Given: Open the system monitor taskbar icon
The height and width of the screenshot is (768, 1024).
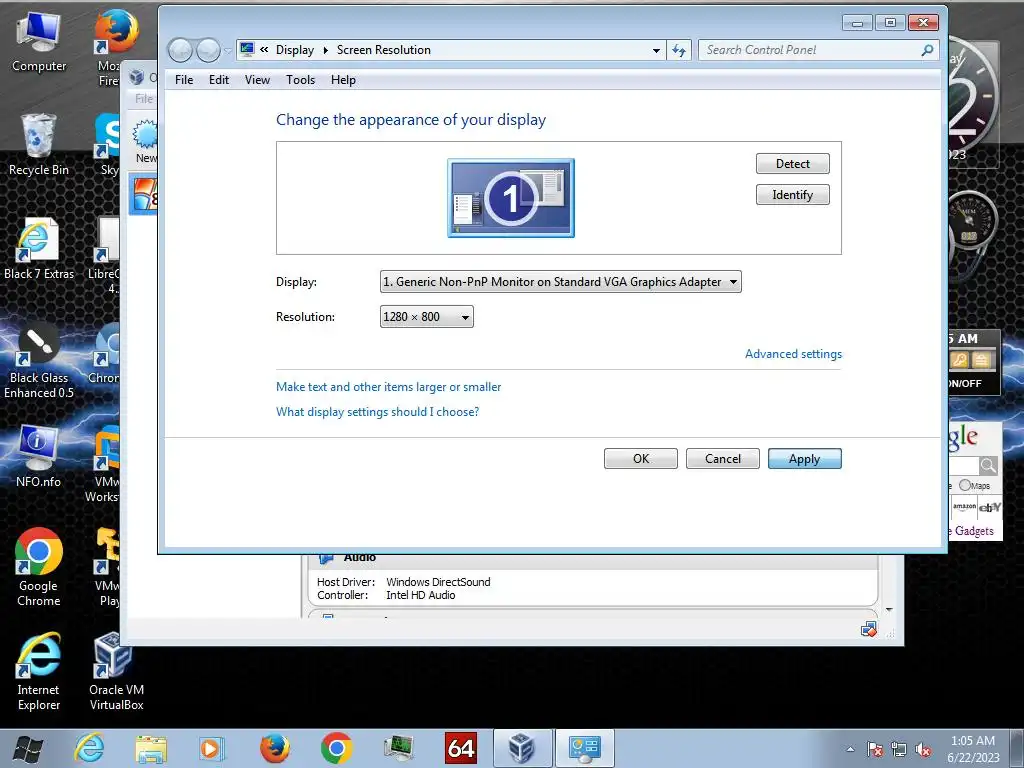Looking at the screenshot, I should pyautogui.click(x=398, y=748).
